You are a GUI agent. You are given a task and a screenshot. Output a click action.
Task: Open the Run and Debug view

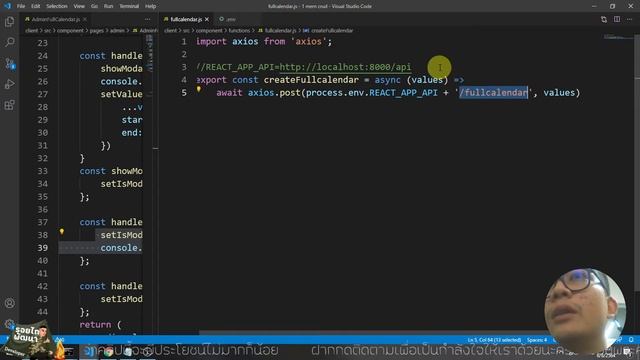click(9, 84)
